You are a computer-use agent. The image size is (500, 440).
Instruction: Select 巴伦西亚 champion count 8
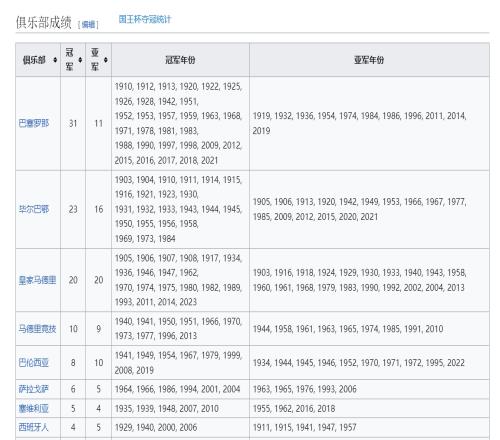pos(73,363)
